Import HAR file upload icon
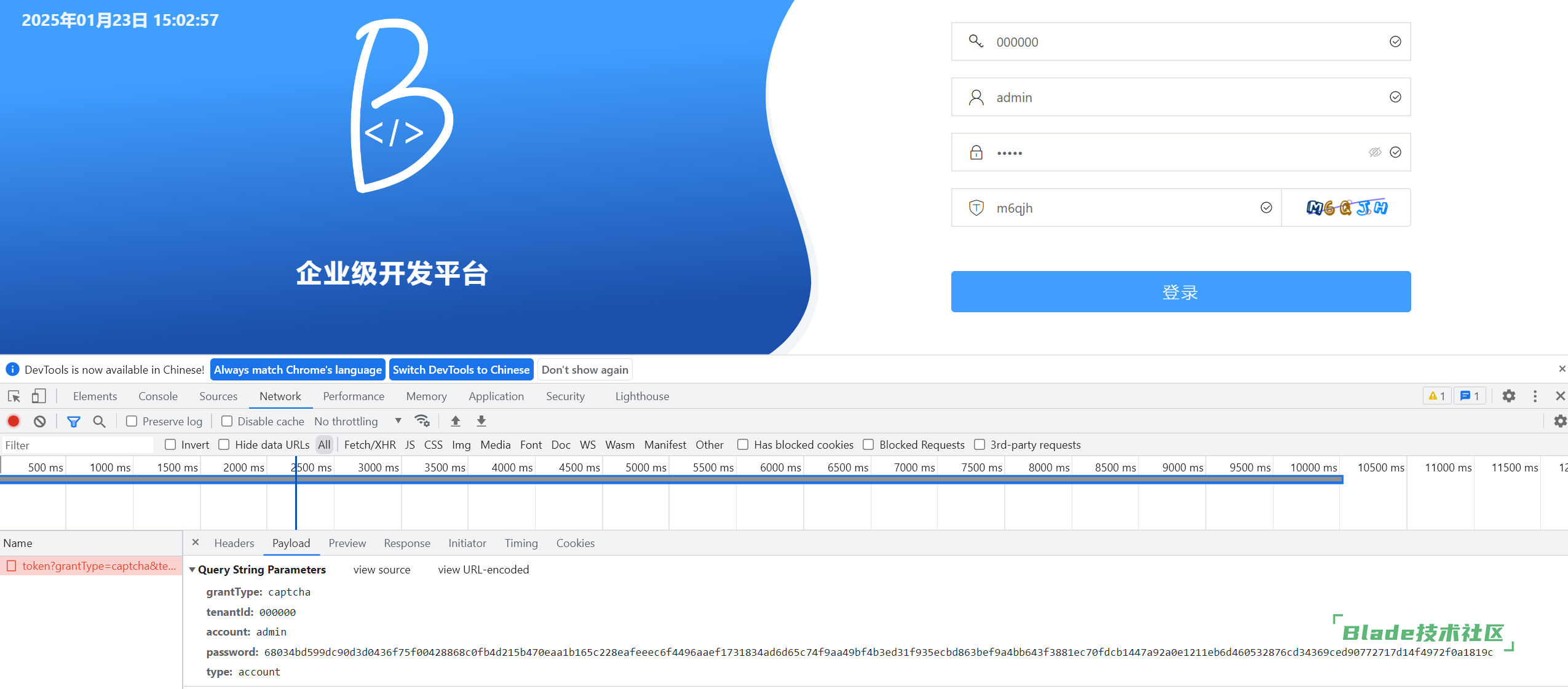 click(x=456, y=421)
